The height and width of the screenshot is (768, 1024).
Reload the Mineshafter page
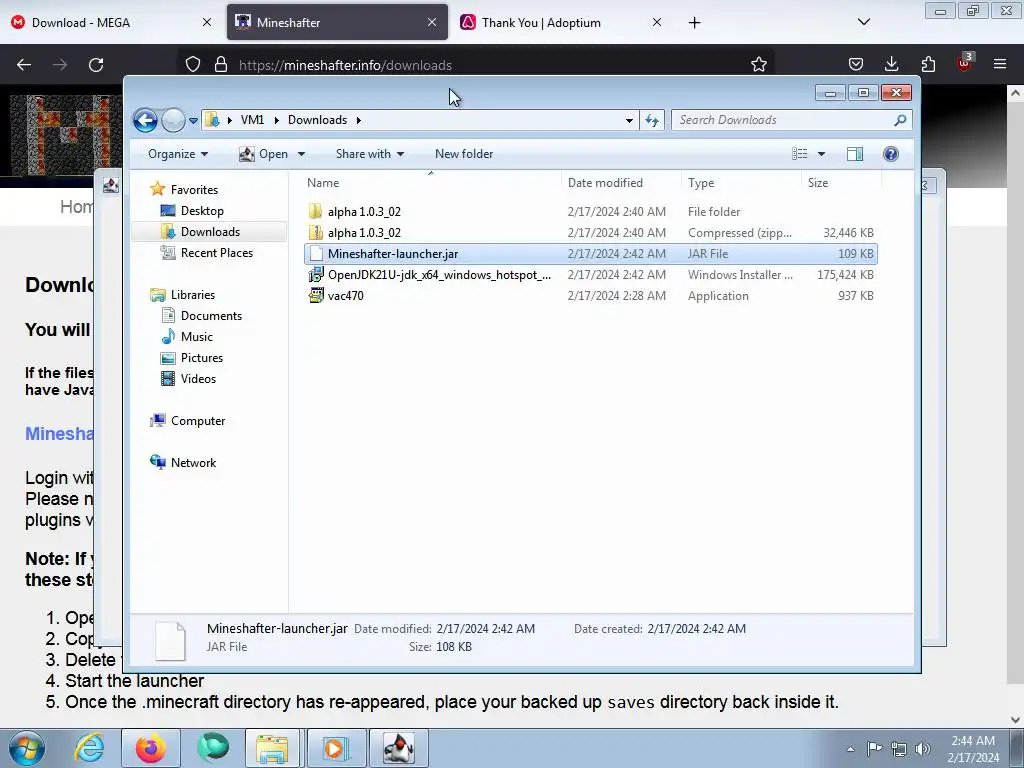(96, 65)
